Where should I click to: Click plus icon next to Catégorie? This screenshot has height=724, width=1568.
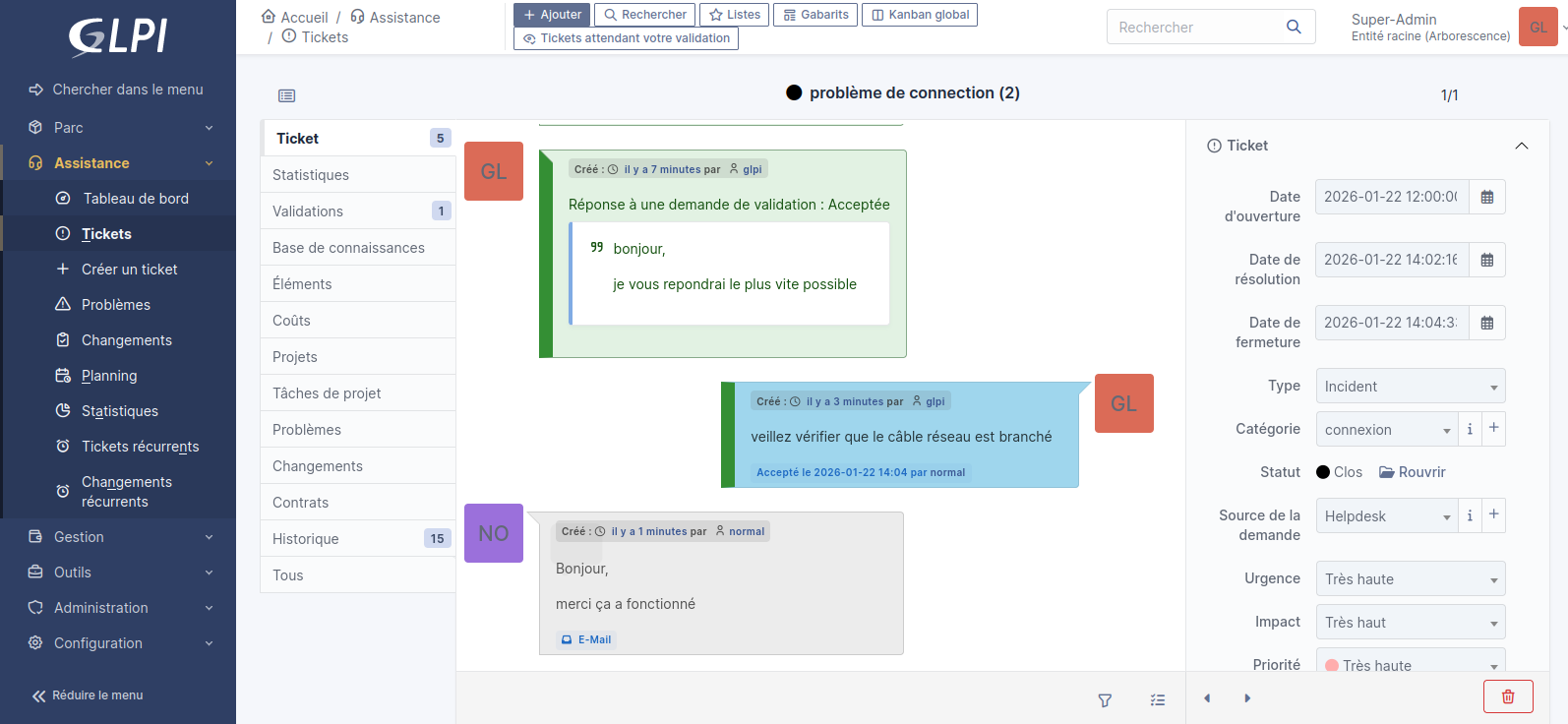(x=1493, y=428)
